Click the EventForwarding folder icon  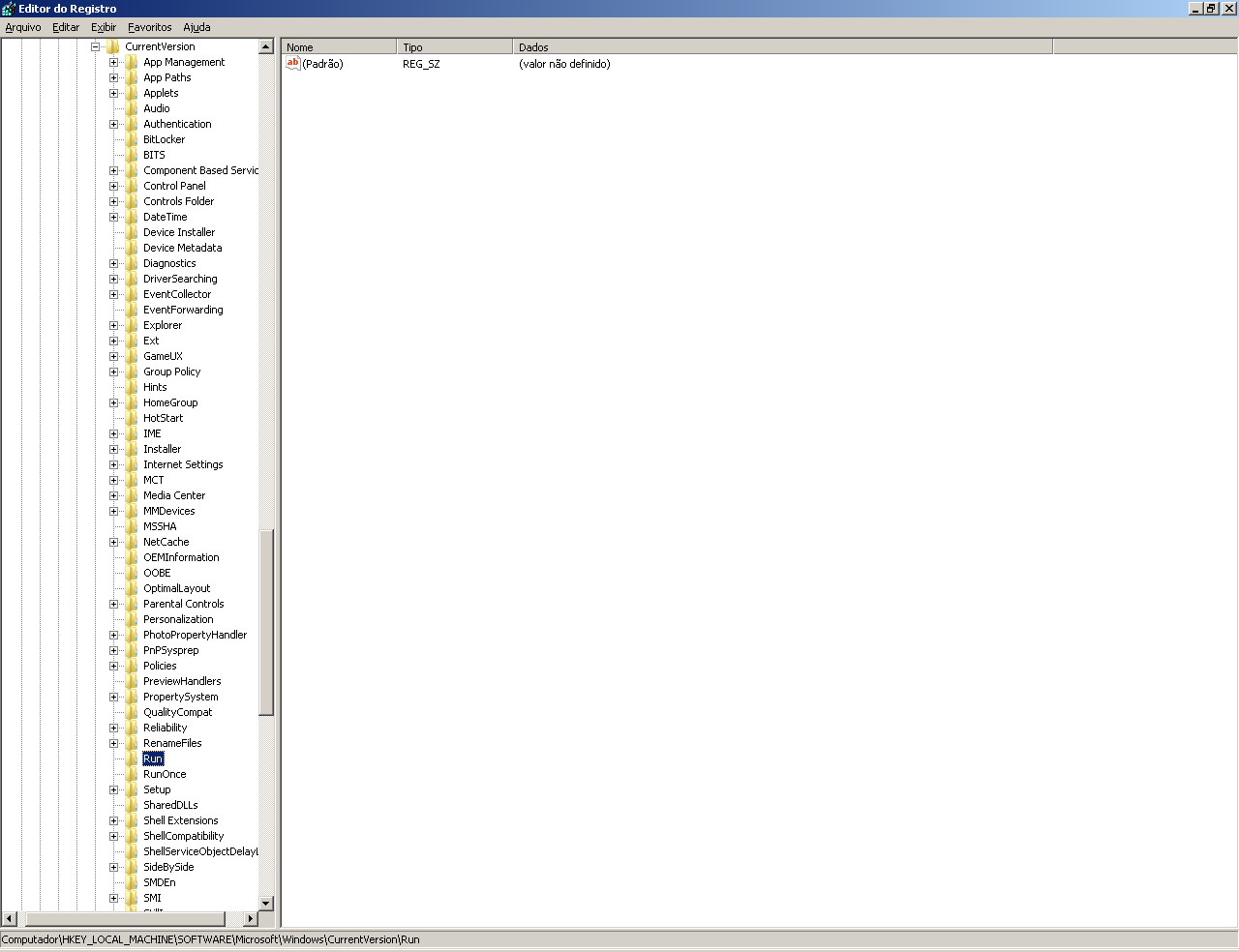point(132,310)
